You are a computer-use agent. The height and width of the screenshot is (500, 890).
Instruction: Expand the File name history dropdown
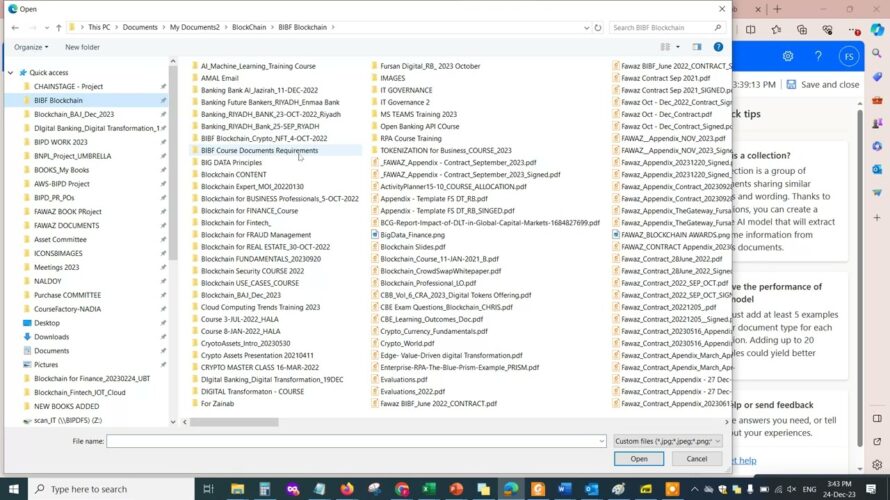coord(601,441)
